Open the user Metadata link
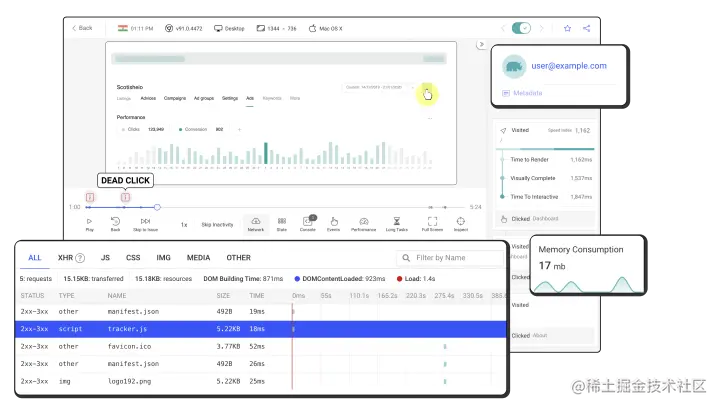 523,93
